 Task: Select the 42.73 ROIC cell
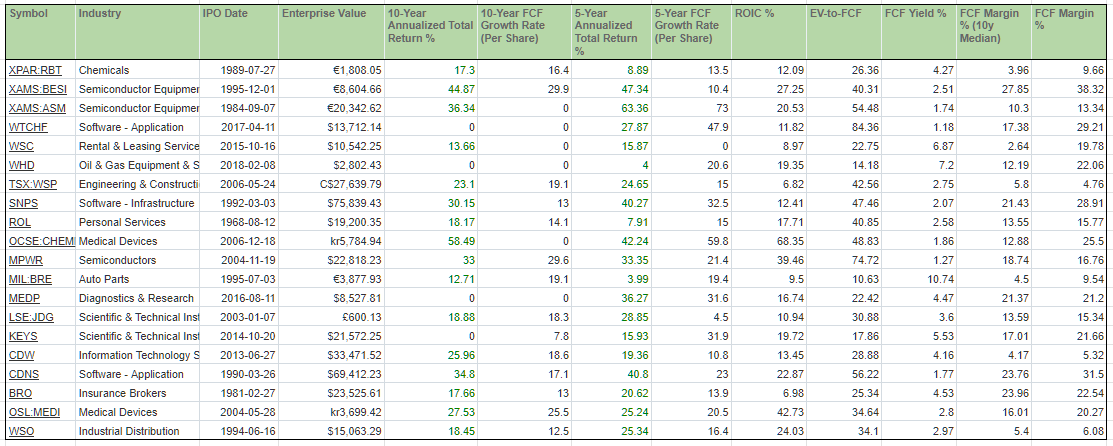tap(769, 413)
